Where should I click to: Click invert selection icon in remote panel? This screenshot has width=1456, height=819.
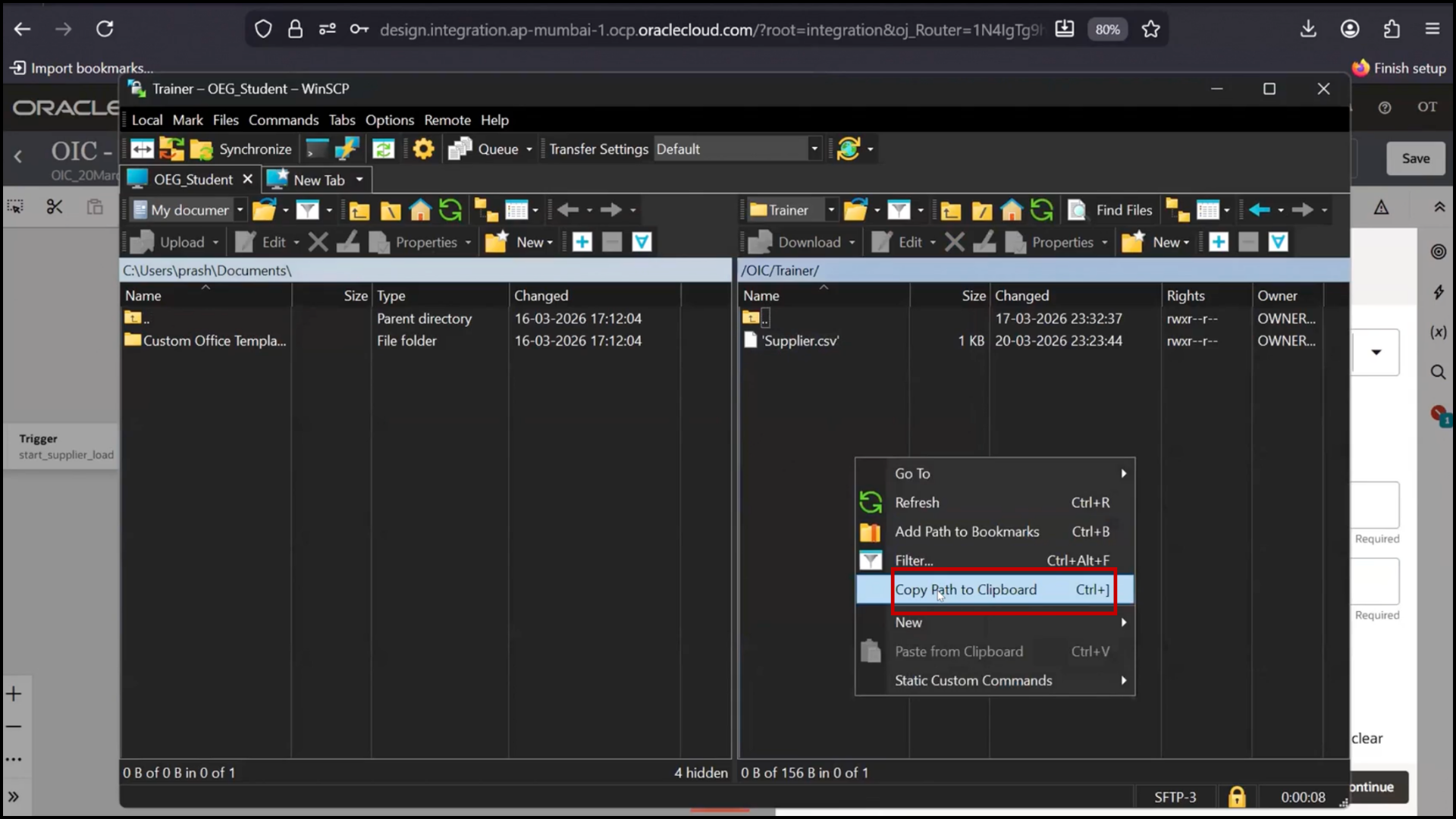click(x=1279, y=242)
